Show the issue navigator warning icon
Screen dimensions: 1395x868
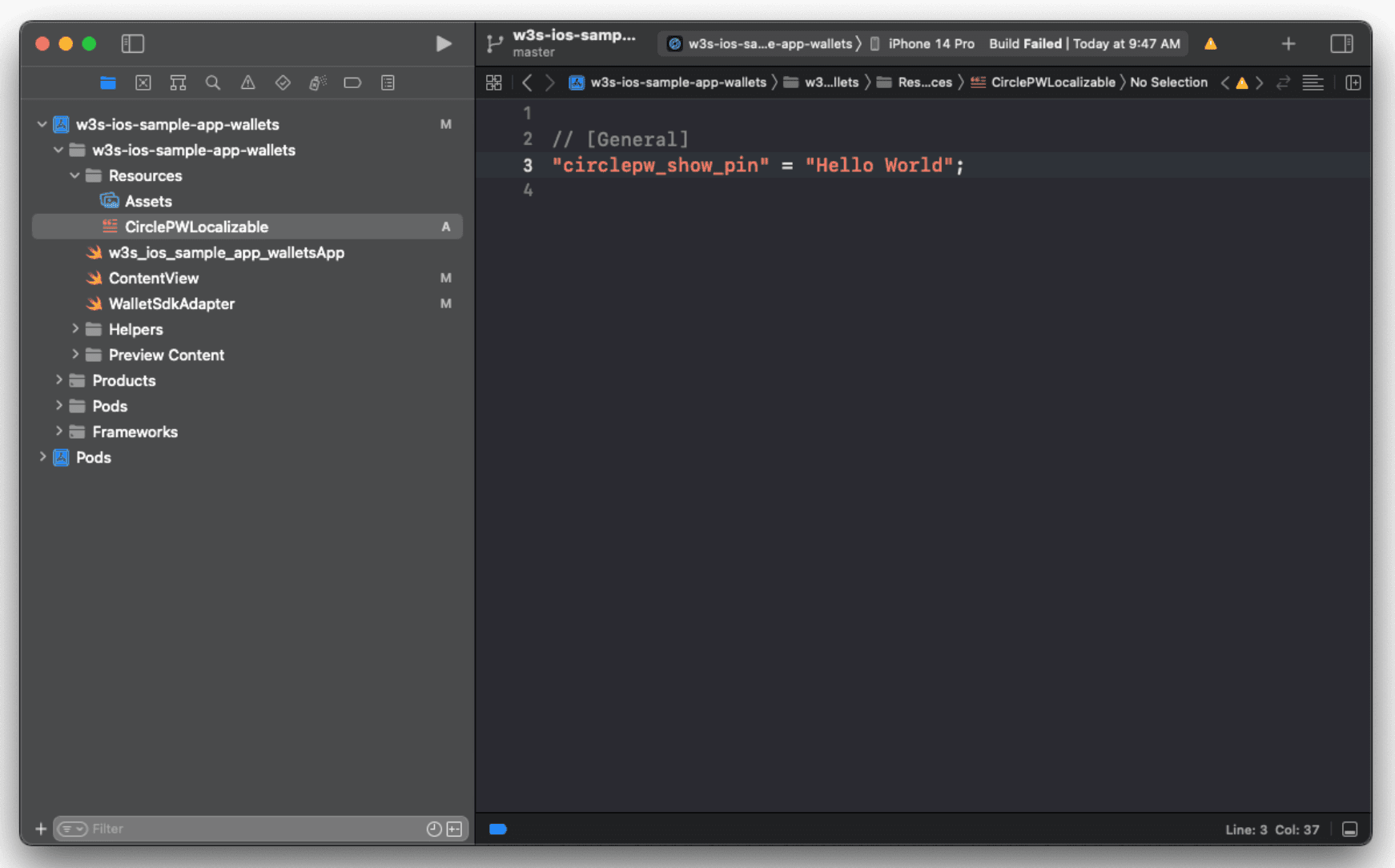tap(247, 82)
